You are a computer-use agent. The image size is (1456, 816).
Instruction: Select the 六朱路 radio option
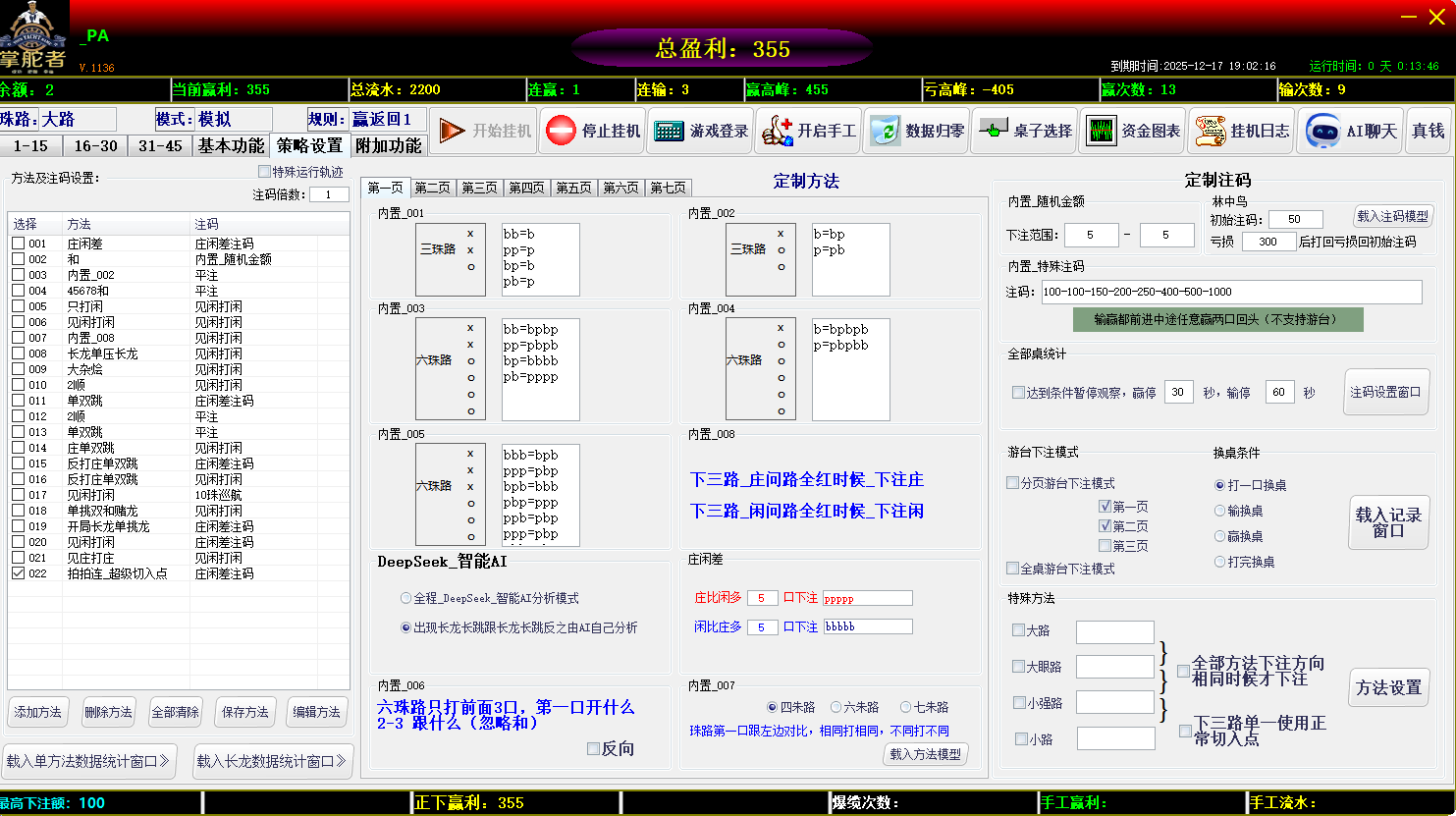tap(836, 707)
